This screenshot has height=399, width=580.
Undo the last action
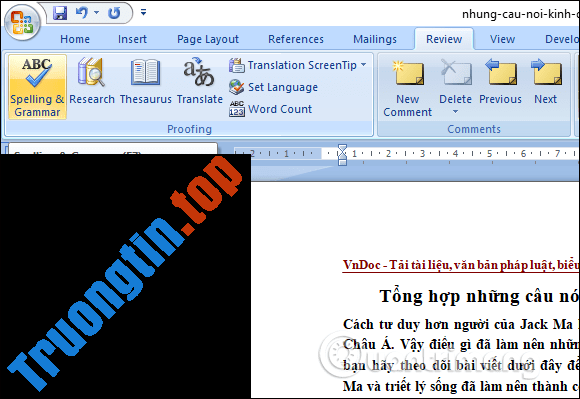(x=81, y=13)
